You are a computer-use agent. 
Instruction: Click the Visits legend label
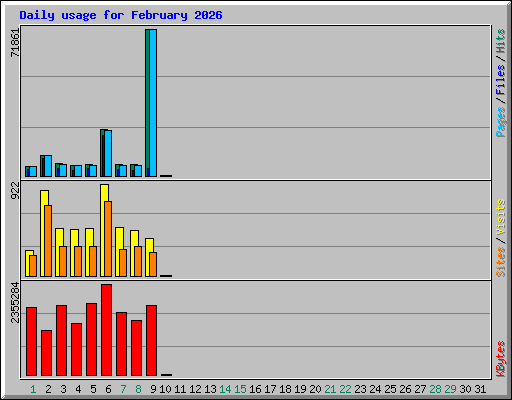point(500,217)
